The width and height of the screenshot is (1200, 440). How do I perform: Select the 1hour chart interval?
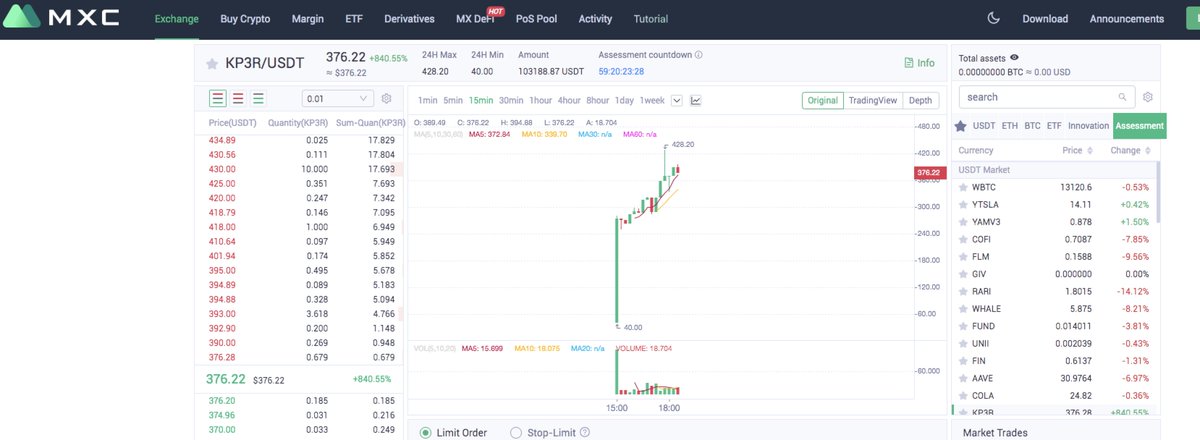click(541, 100)
